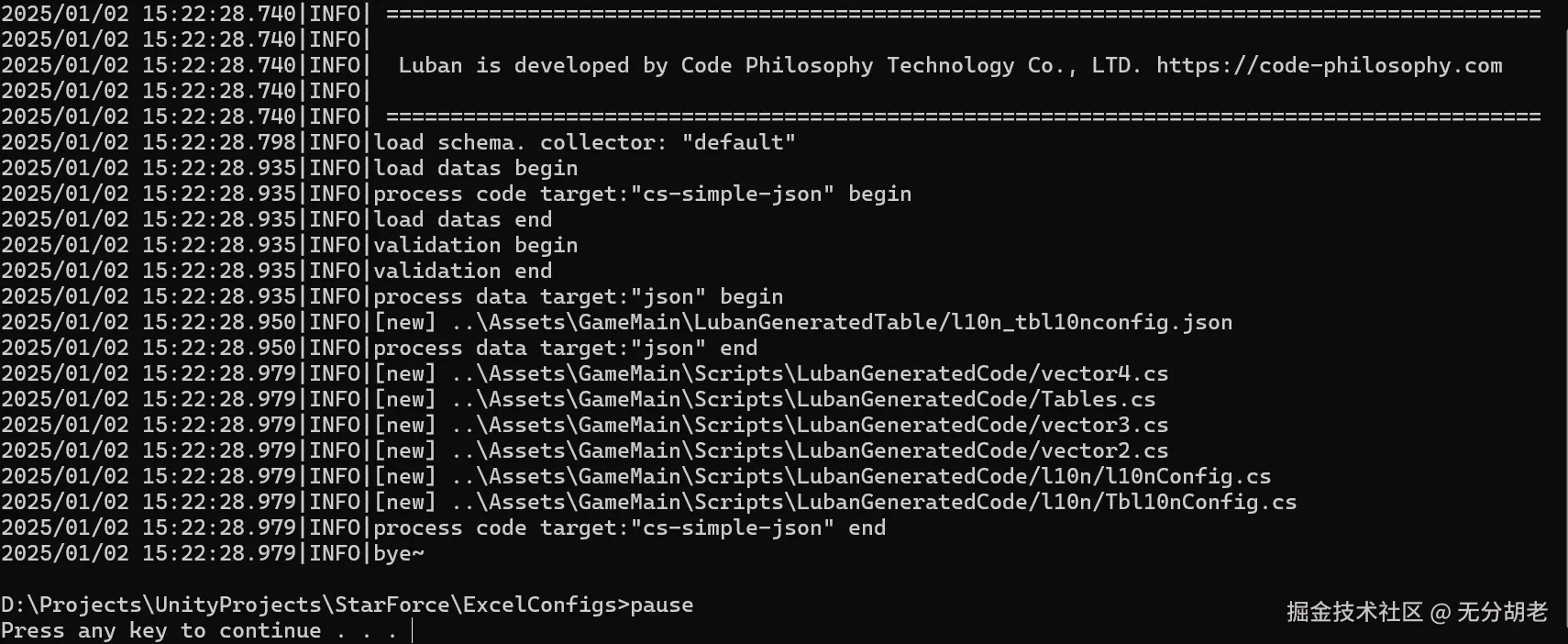Click the "load datas begin" log entry

pos(475,168)
